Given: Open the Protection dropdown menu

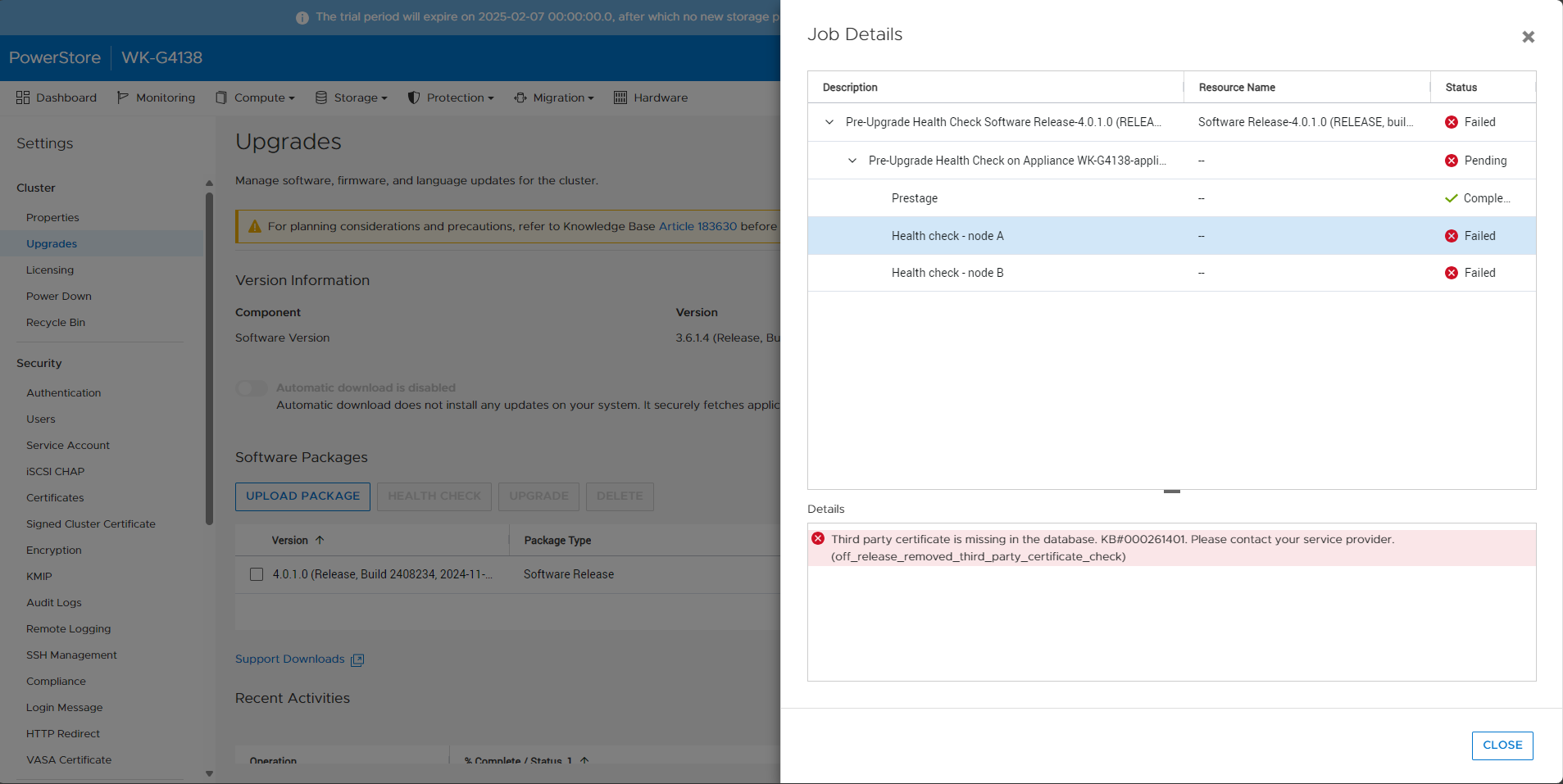Looking at the screenshot, I should click(451, 97).
